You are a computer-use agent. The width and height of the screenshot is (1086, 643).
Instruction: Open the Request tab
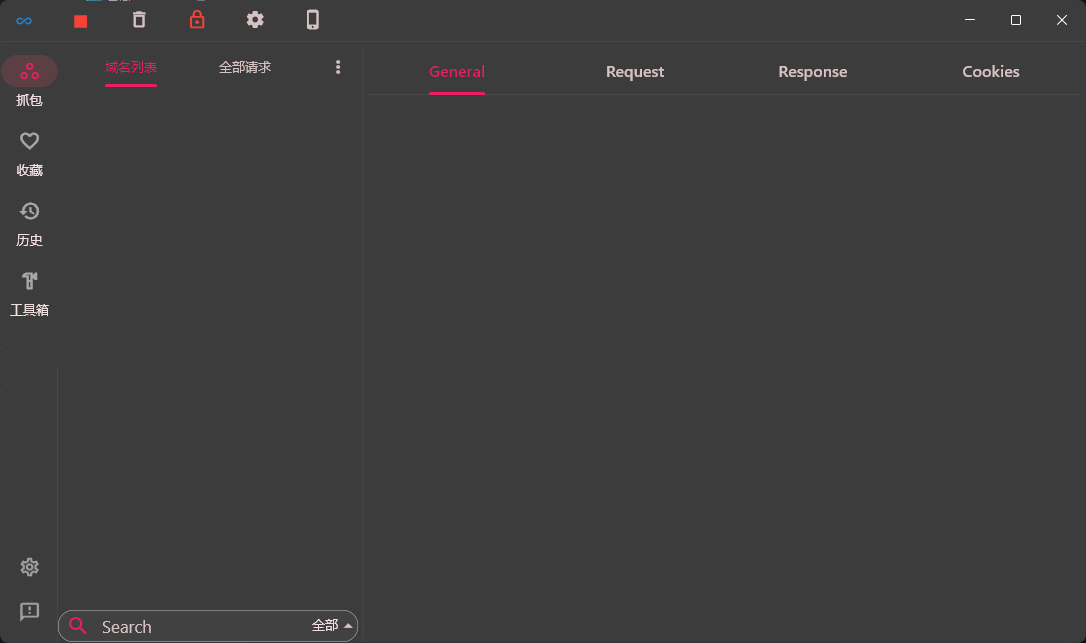point(634,71)
